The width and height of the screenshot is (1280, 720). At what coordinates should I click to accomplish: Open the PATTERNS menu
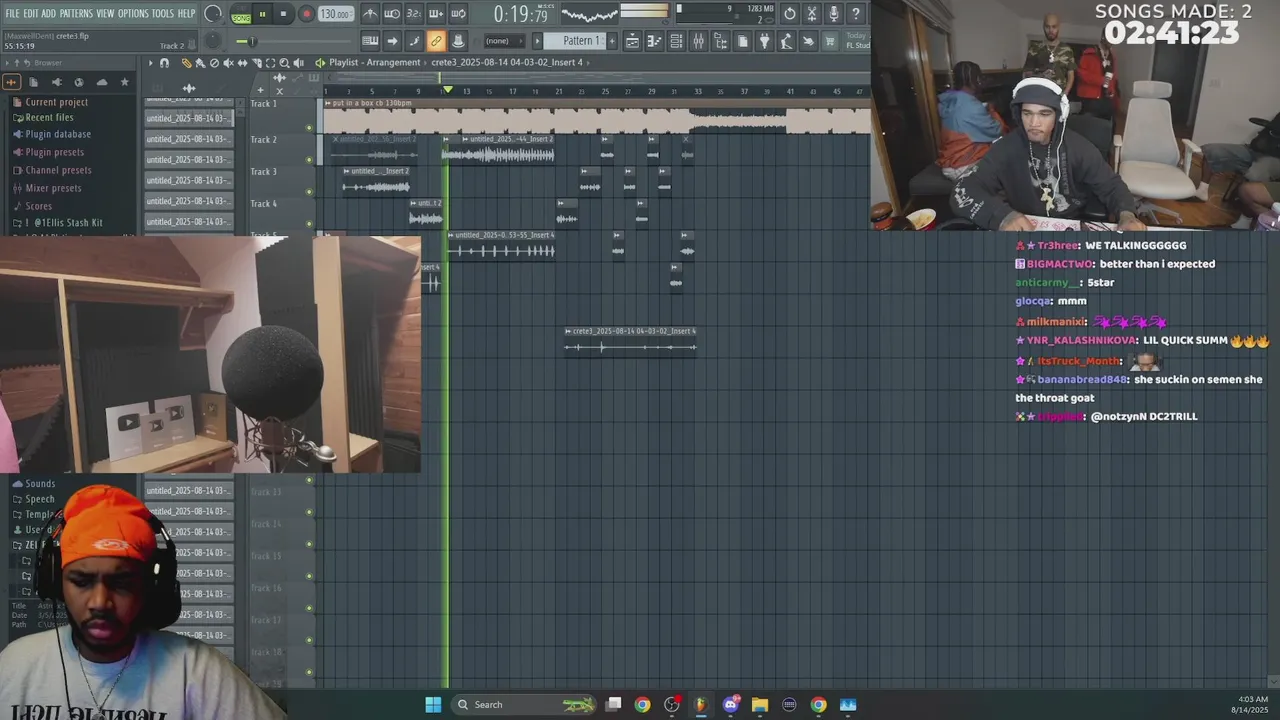point(76,13)
